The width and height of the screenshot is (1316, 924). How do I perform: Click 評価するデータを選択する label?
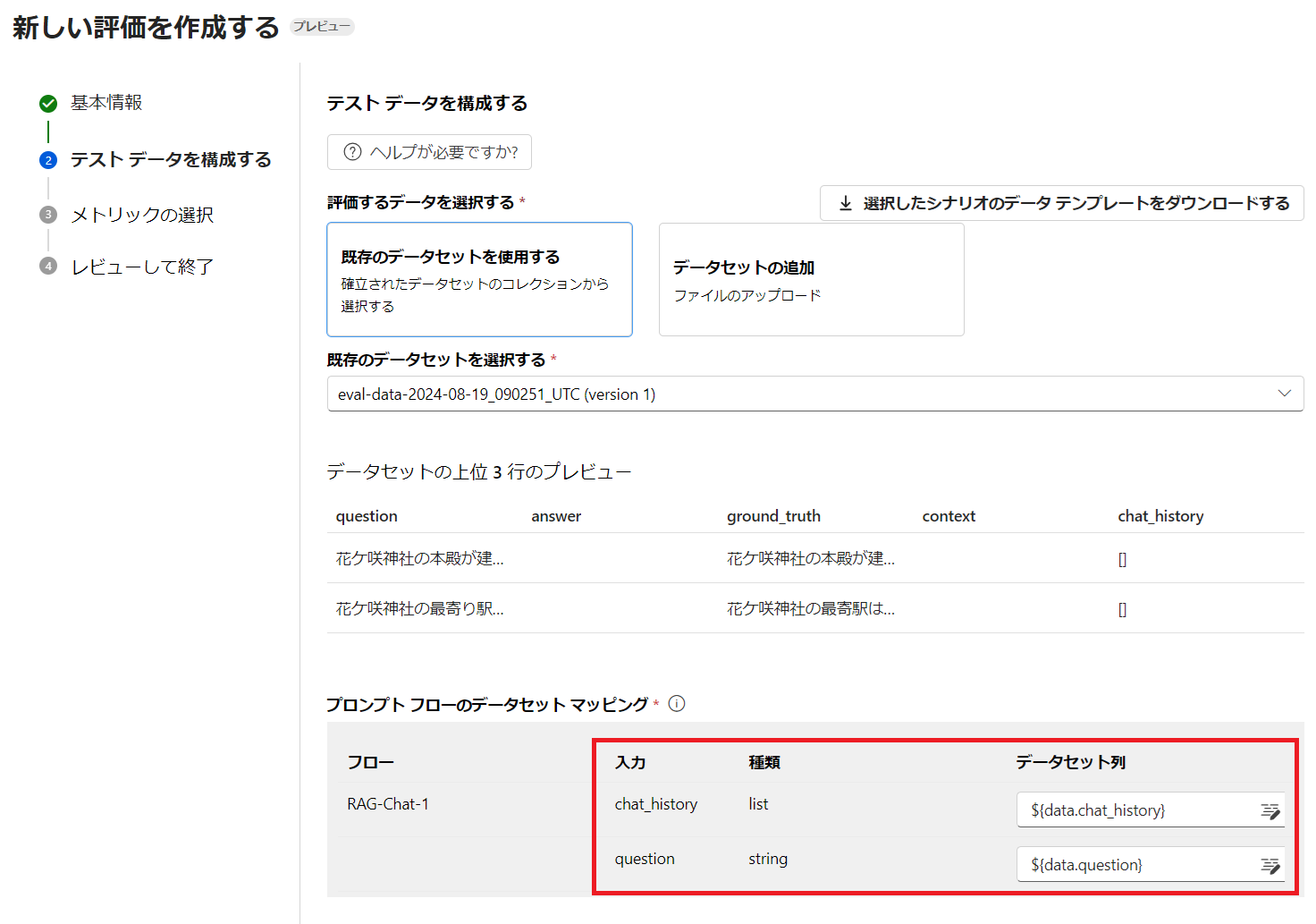[421, 202]
